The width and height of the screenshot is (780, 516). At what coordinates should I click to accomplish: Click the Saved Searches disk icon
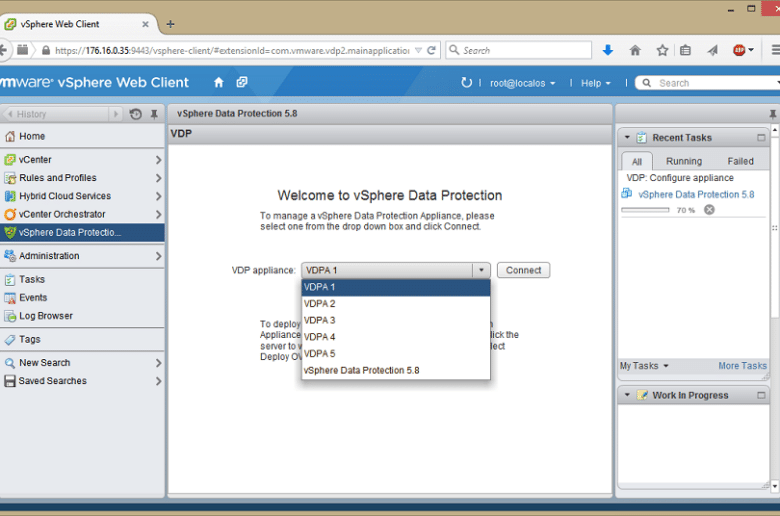pyautogui.click(x=10, y=381)
